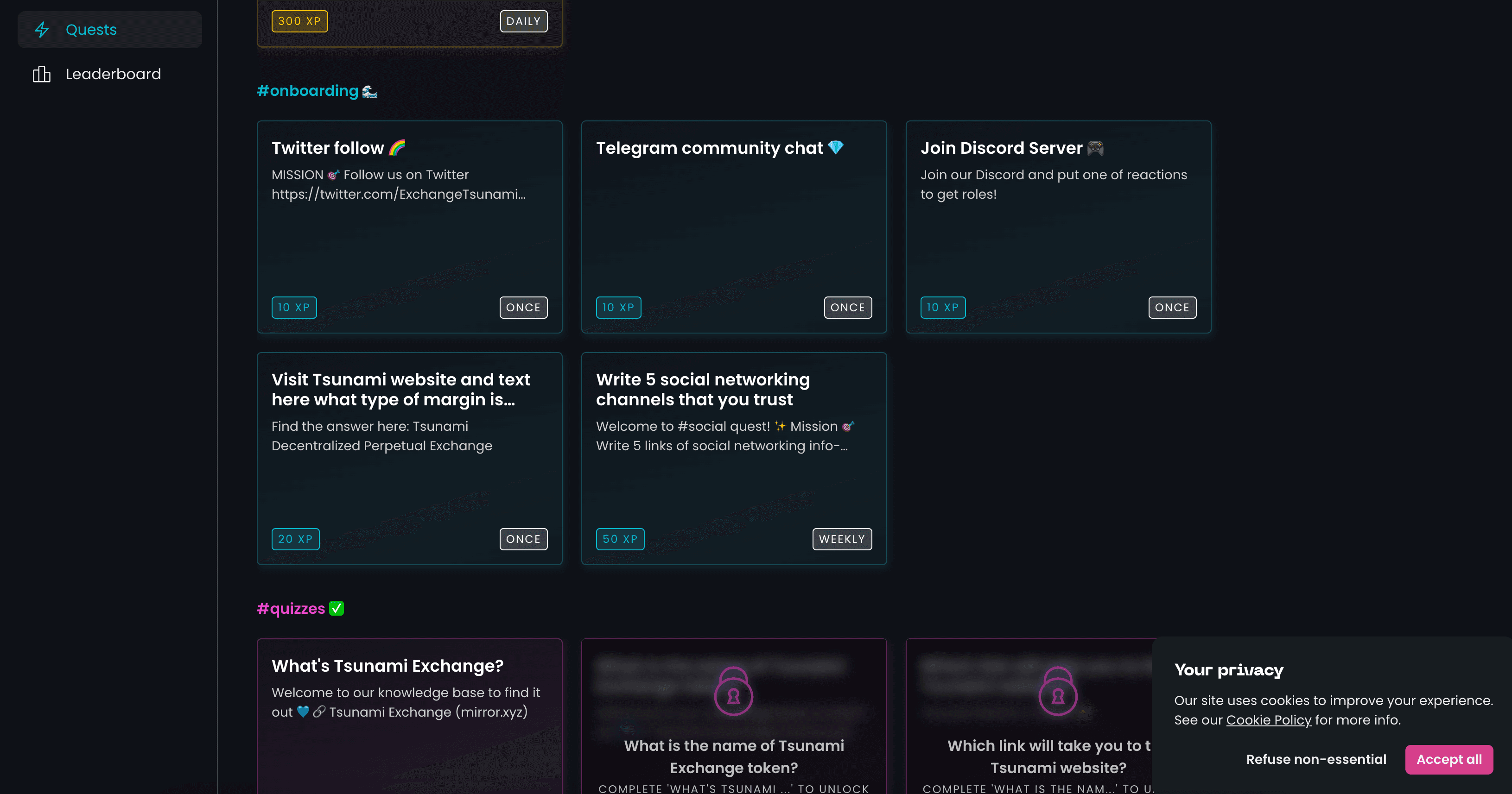1512x794 pixels.
Task: Click the 10 XP badge on Twitter follow
Action: click(294, 307)
